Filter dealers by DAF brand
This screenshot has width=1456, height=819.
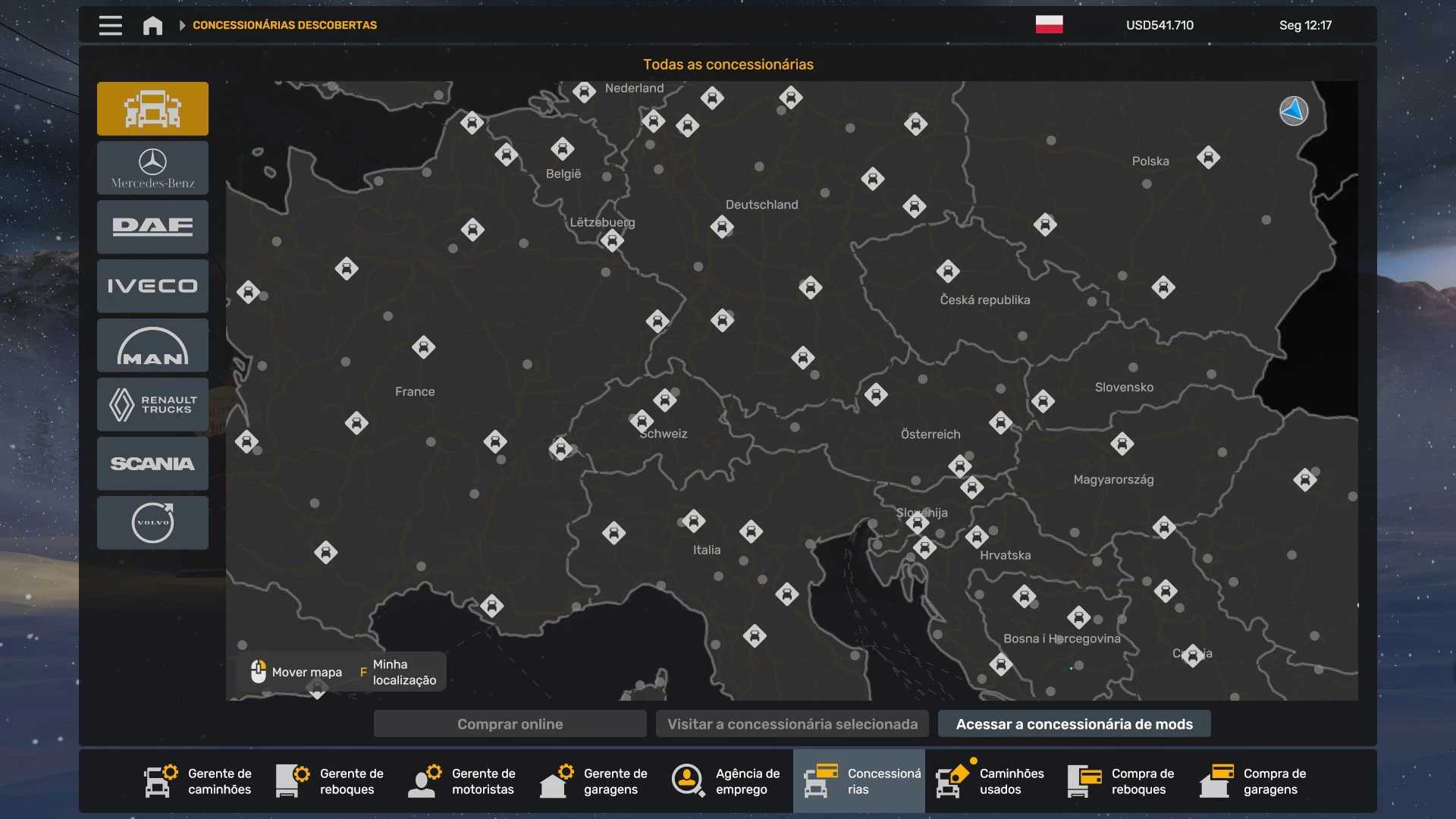[x=152, y=227]
